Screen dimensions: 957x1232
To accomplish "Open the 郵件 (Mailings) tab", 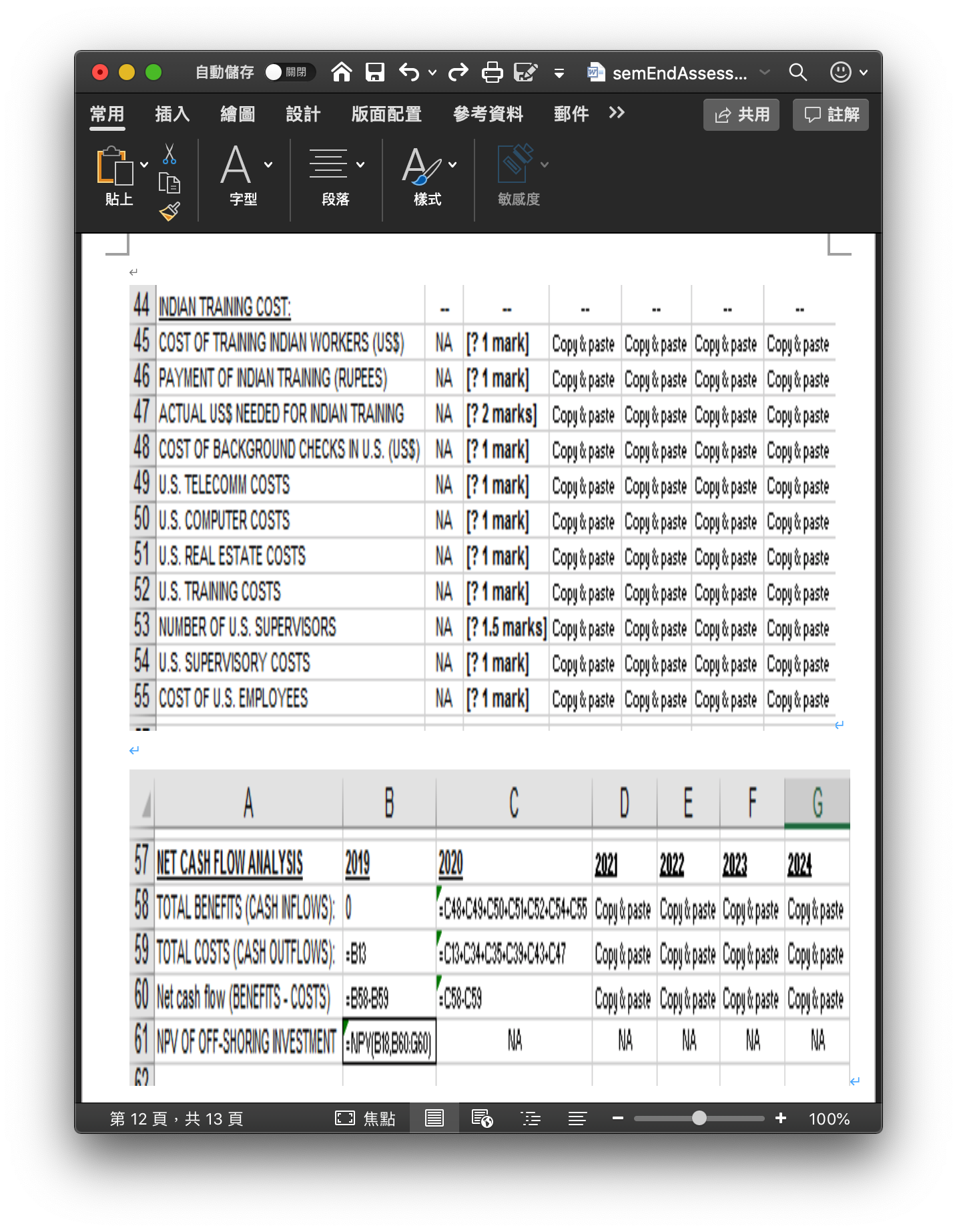I will click(571, 114).
